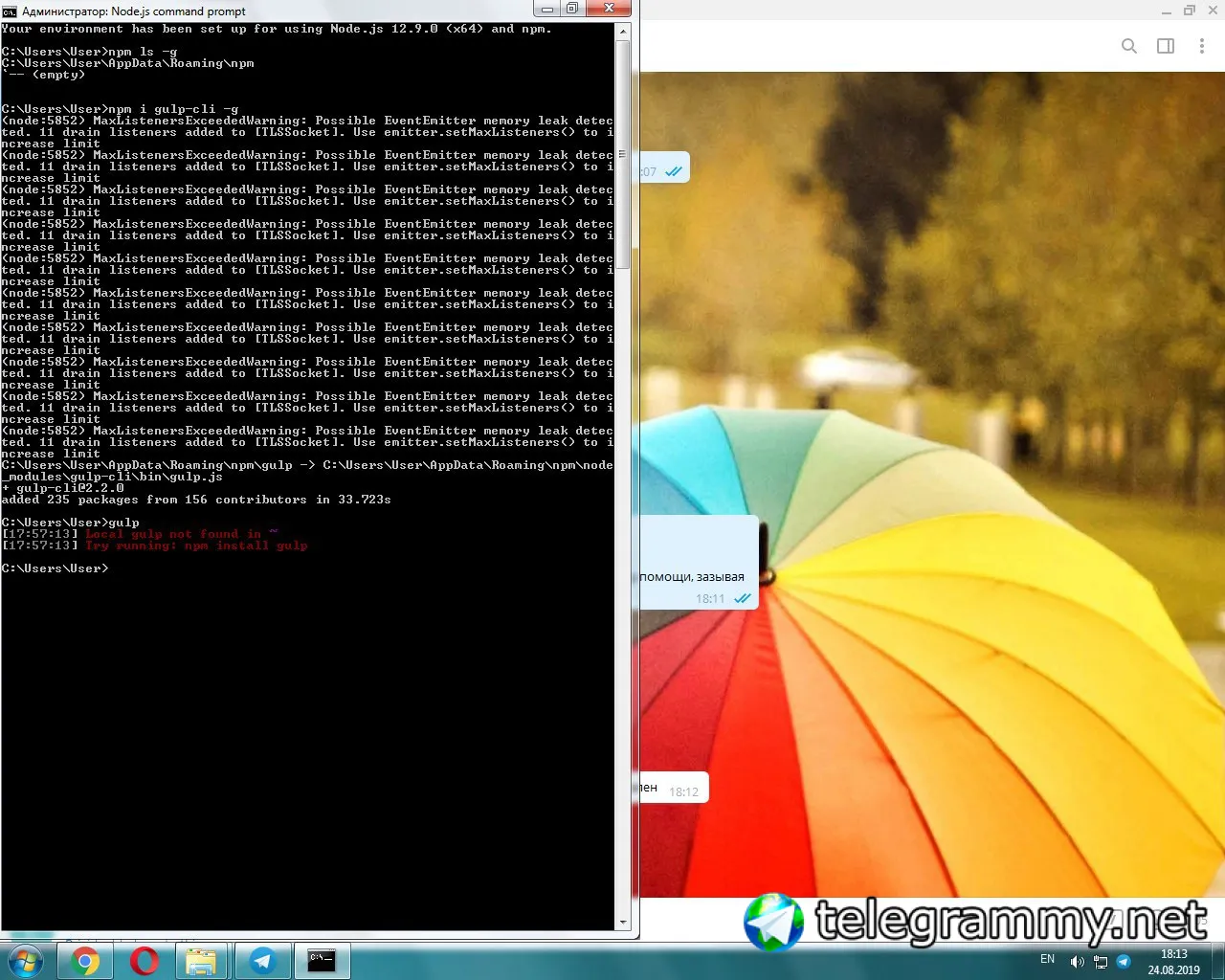
Task: Open the volume control in the system tray
Action: [1077, 962]
